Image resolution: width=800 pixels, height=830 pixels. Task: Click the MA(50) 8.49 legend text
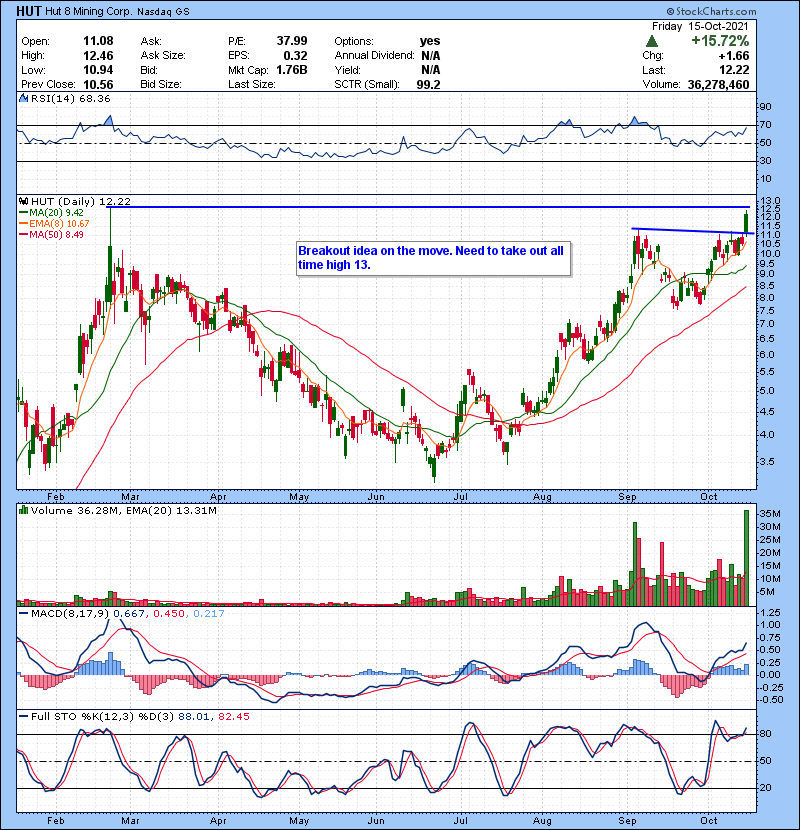click(57, 235)
